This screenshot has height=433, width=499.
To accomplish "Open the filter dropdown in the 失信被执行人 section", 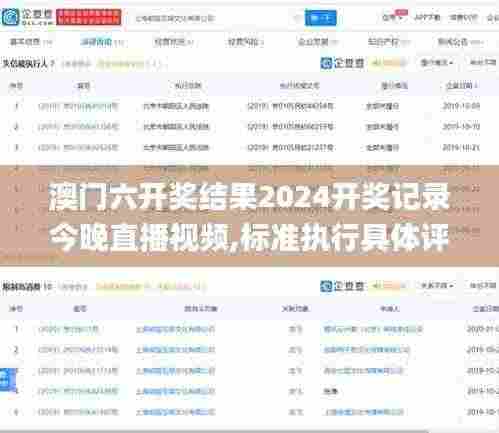I will [437, 63].
